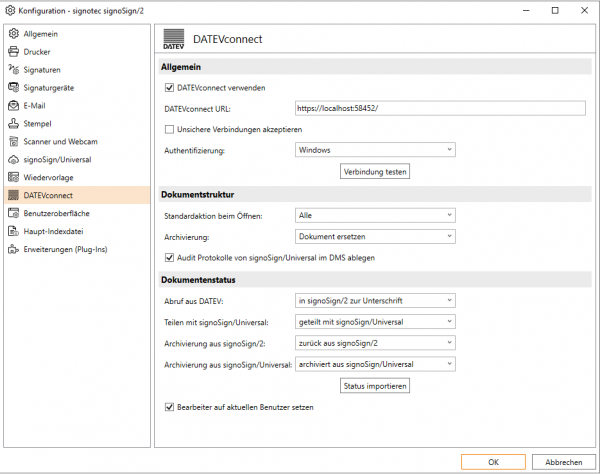
Task: Expand the Abruf aus DATEV dropdown
Action: tap(375, 301)
